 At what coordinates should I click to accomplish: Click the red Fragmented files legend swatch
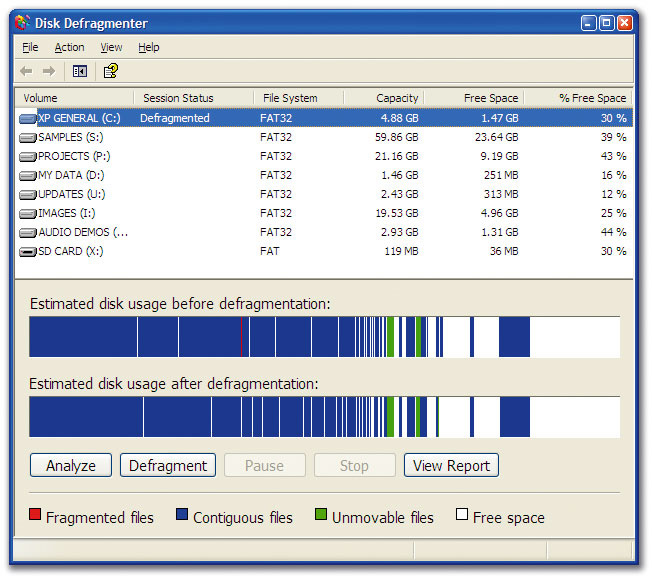(x=36, y=516)
